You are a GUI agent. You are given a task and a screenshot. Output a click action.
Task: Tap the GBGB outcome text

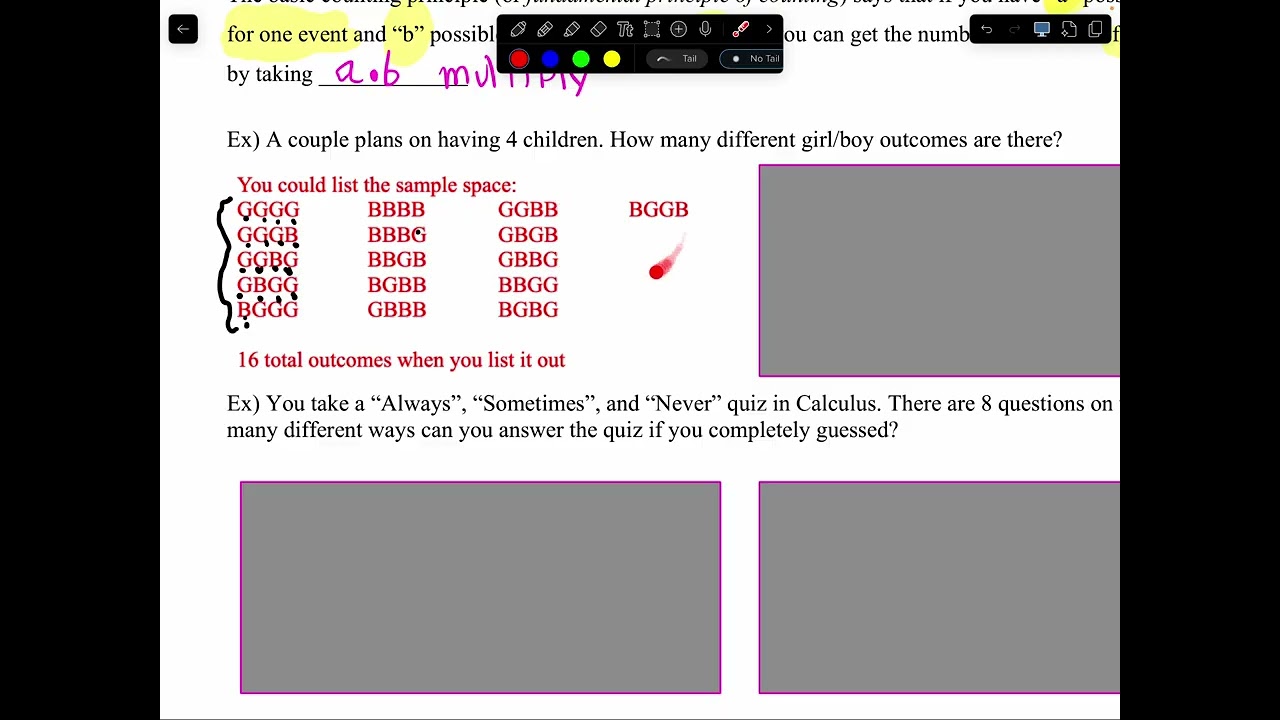click(x=528, y=235)
